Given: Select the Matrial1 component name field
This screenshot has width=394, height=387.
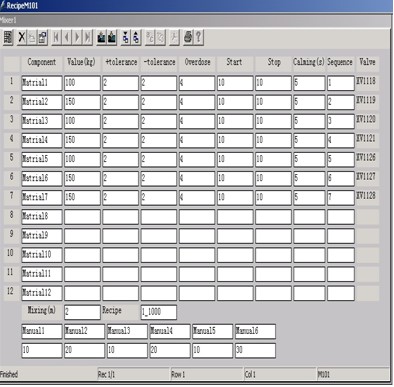Looking at the screenshot, I should coord(42,83).
